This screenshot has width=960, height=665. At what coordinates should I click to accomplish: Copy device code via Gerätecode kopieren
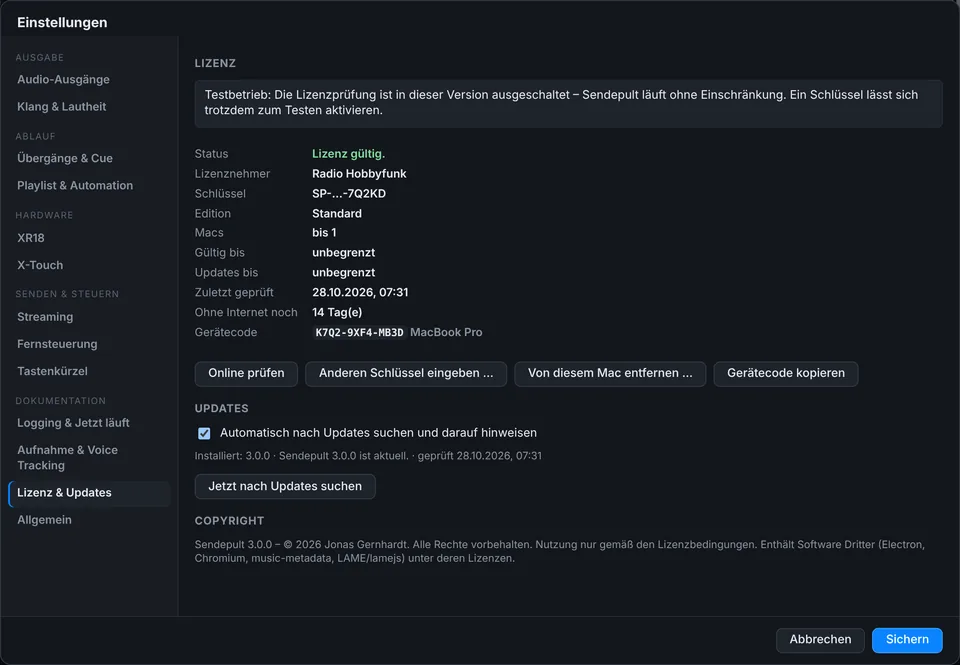[786, 374]
